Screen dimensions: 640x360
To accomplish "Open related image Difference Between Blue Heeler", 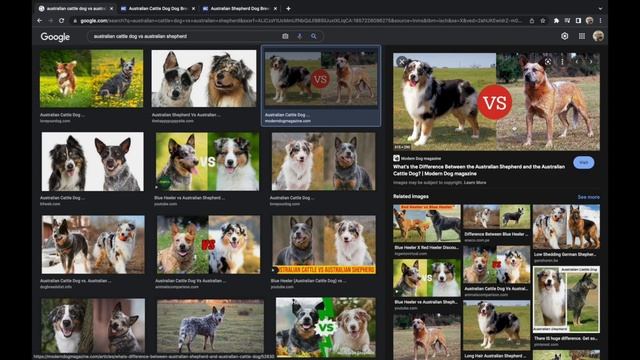I will coord(496,217).
